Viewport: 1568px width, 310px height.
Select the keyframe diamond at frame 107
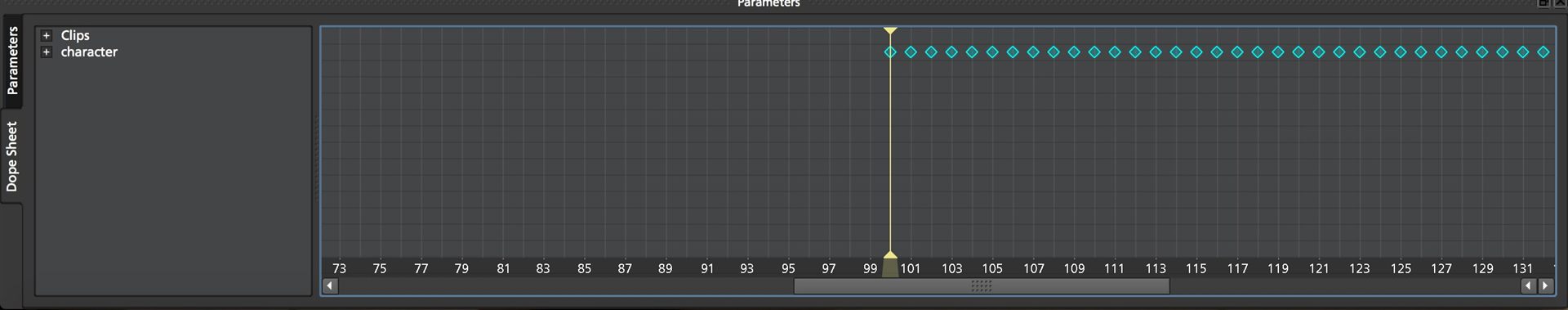pyautogui.click(x=1033, y=52)
